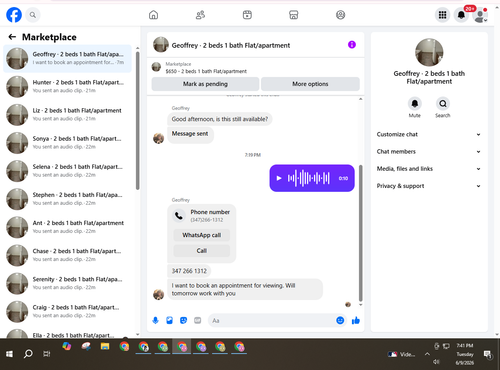The image size is (500, 370).
Task: Expand the Chat members section
Action: pos(429,152)
